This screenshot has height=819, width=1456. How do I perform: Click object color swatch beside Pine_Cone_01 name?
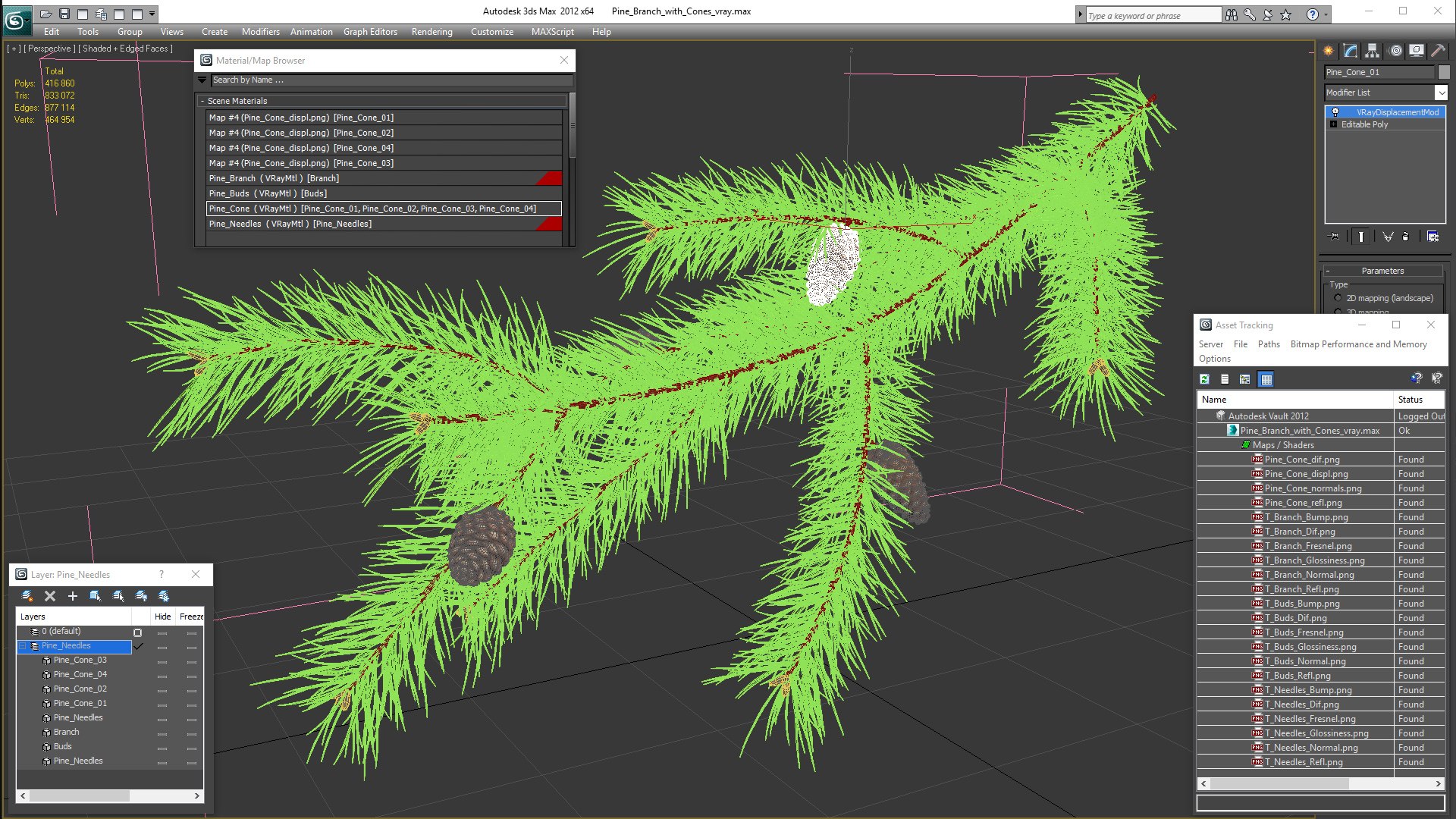1444,72
